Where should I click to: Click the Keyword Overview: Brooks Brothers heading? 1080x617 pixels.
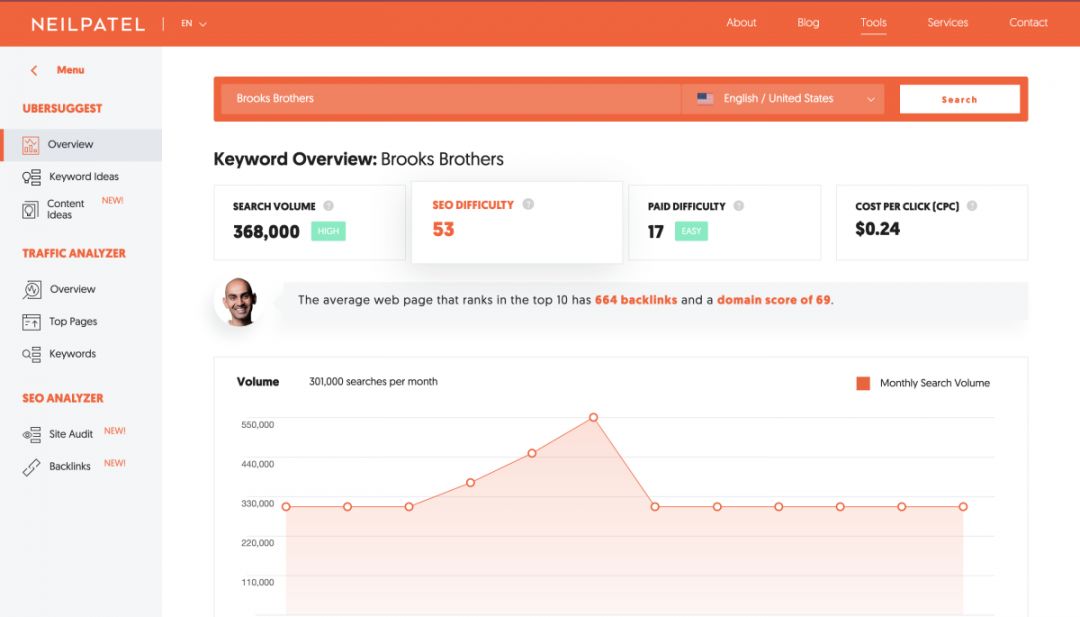pos(358,159)
